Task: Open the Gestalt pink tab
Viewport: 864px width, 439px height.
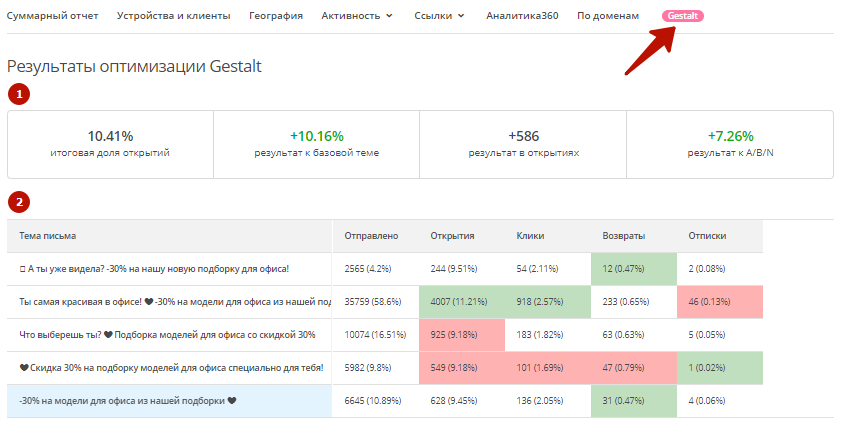Action: tap(683, 16)
